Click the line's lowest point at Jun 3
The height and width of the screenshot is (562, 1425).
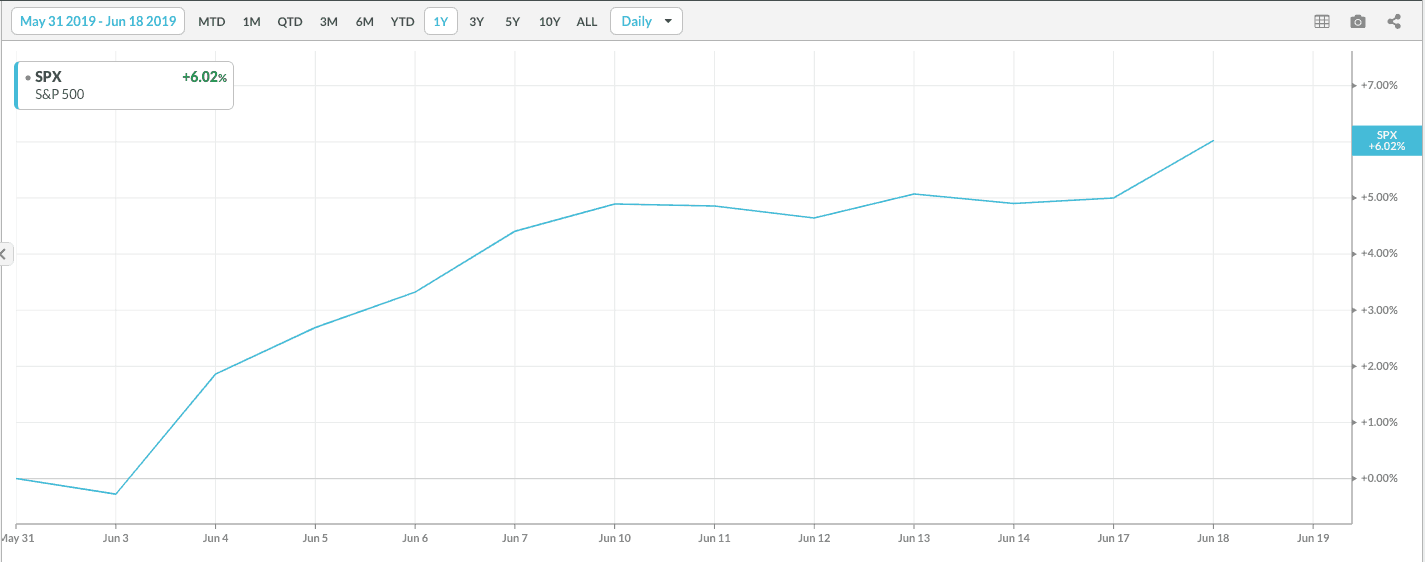[x=116, y=494]
